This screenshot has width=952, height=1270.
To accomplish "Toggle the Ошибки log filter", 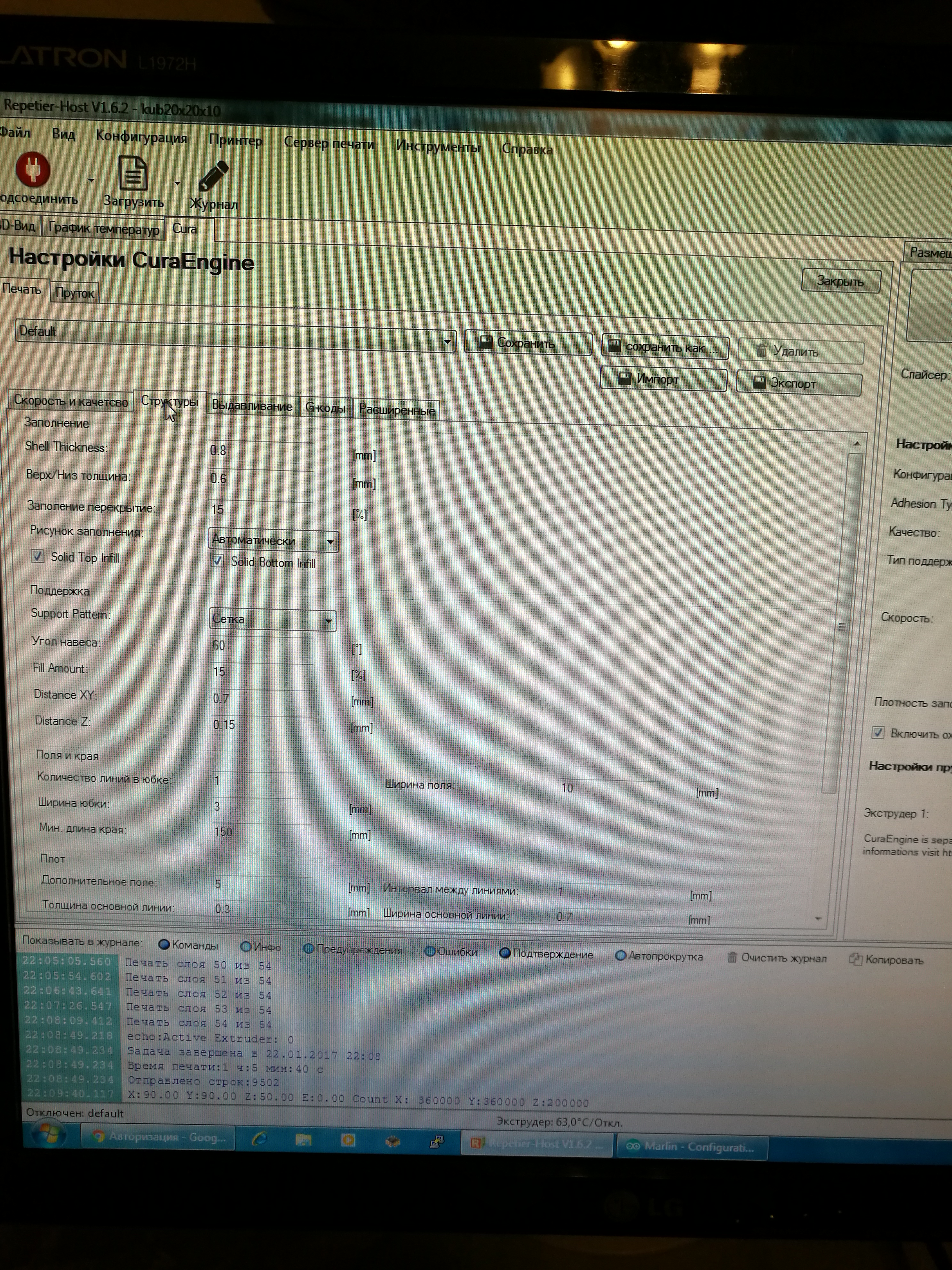I will (x=430, y=951).
